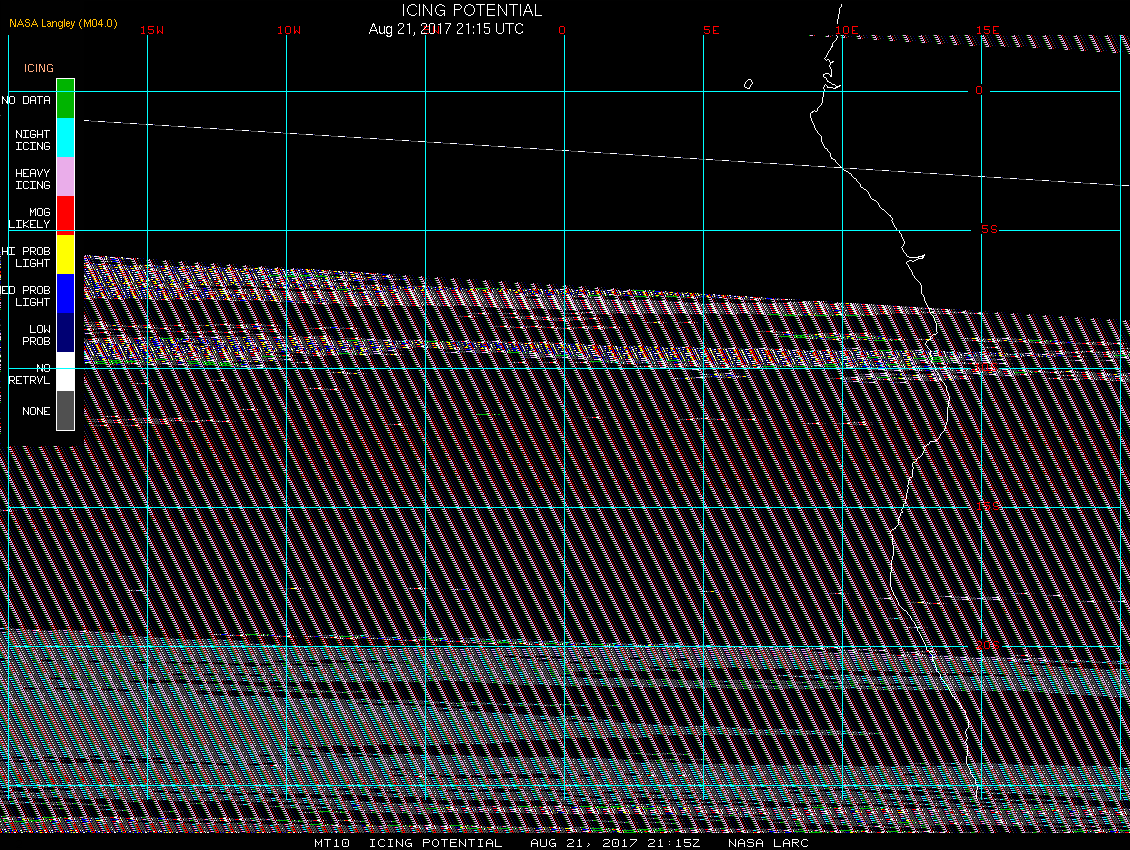Click the HI PROB LIGHT legend label
Image resolution: width=1130 pixels, height=850 pixels.
pos(26,257)
